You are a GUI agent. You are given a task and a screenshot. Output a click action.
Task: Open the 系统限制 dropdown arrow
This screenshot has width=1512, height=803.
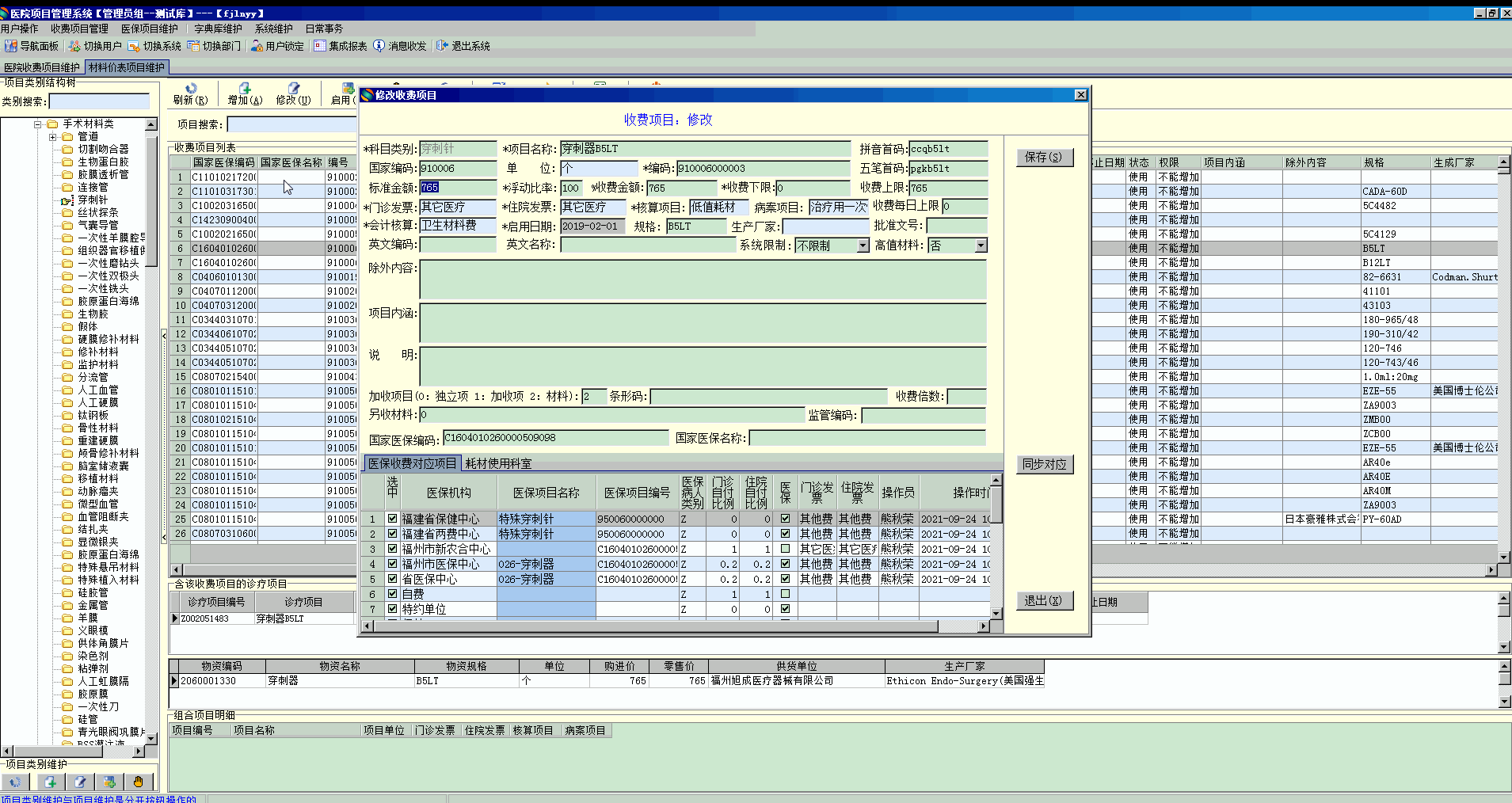(863, 245)
